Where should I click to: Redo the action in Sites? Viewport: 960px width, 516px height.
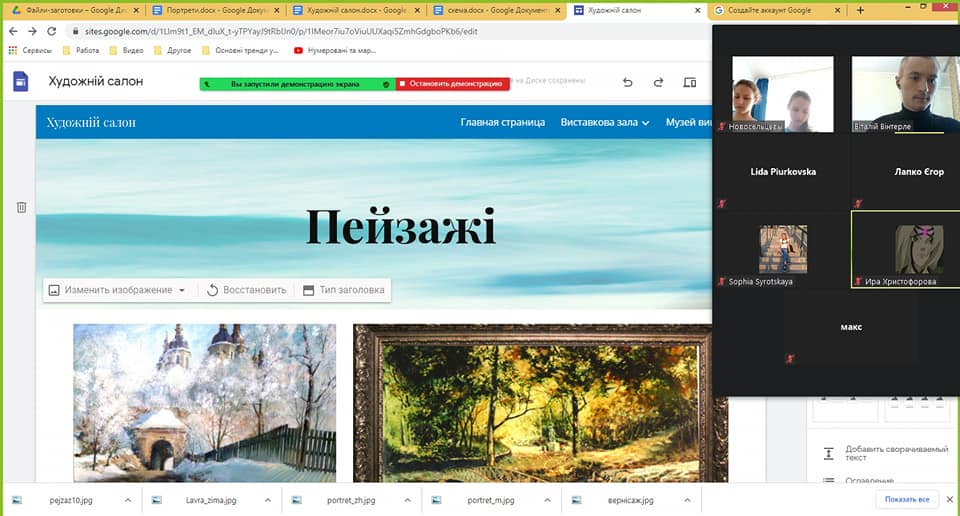658,82
